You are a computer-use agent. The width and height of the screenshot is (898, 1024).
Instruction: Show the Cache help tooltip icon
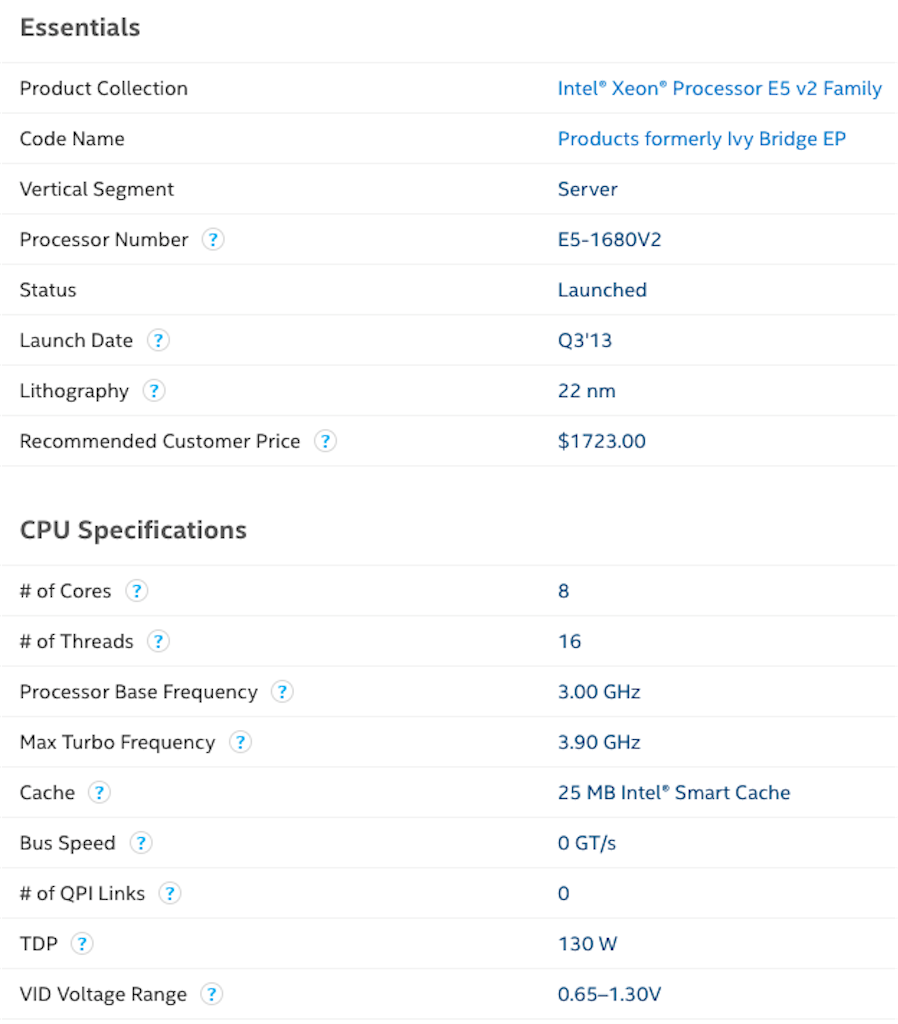99,792
